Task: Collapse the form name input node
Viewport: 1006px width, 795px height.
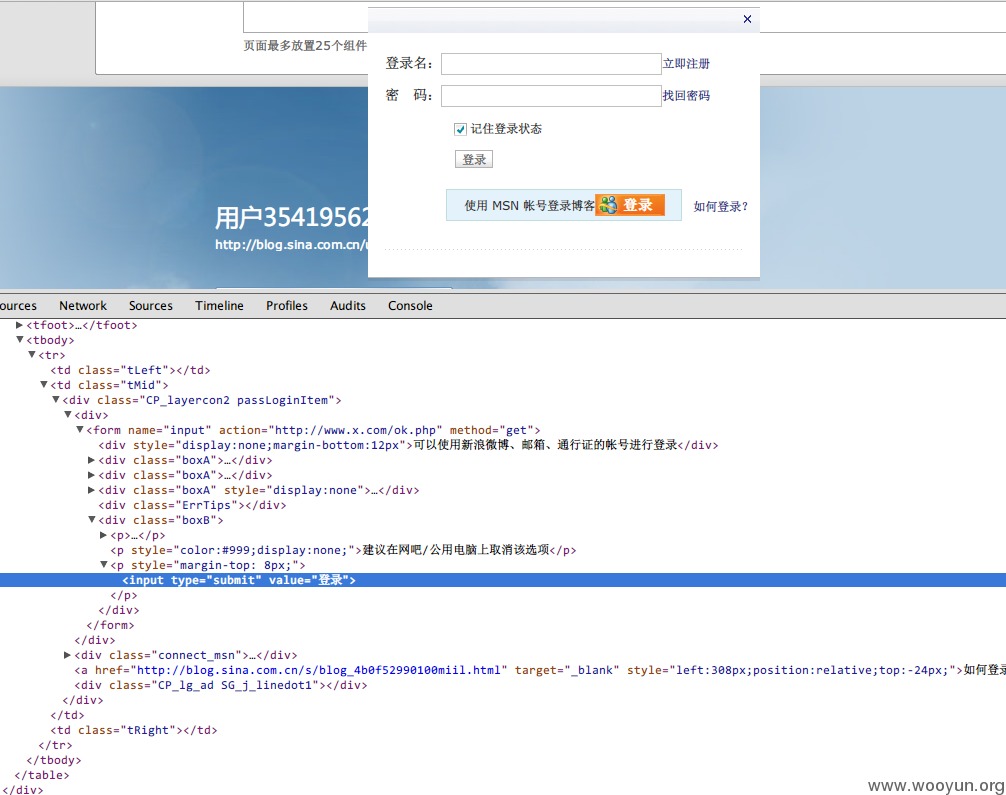Action: (80, 430)
